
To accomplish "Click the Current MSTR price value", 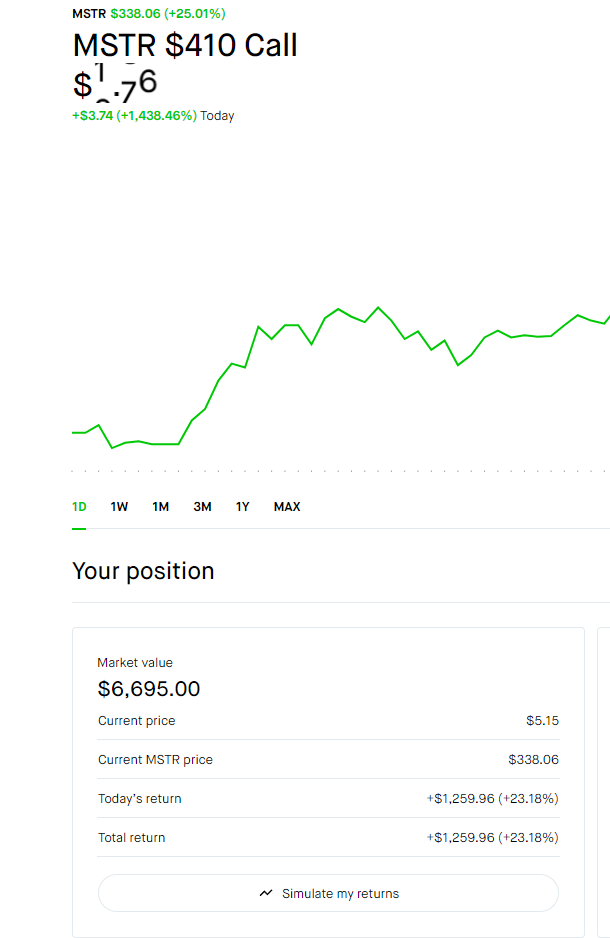I will (x=534, y=759).
